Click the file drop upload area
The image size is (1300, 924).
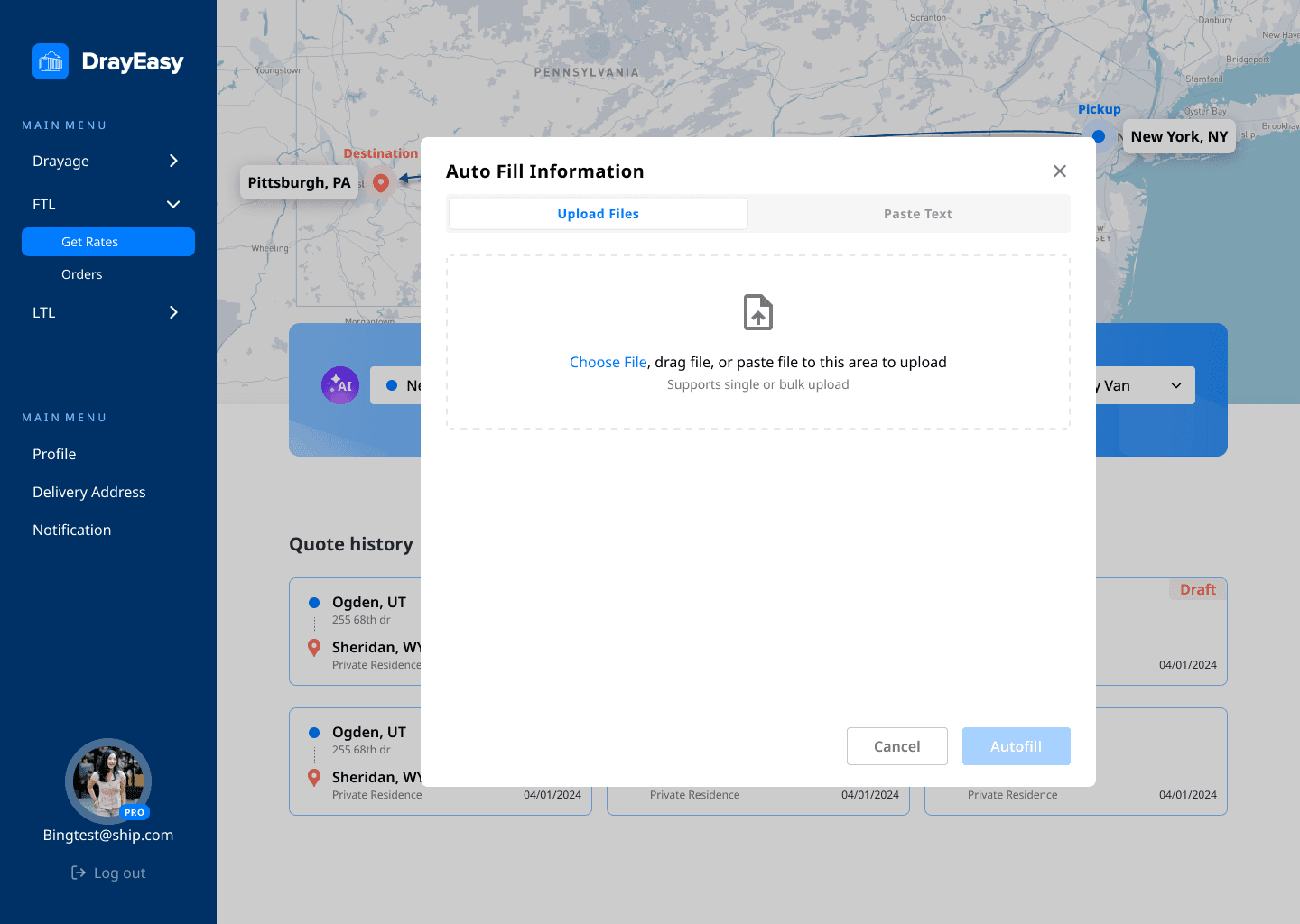coord(758,342)
